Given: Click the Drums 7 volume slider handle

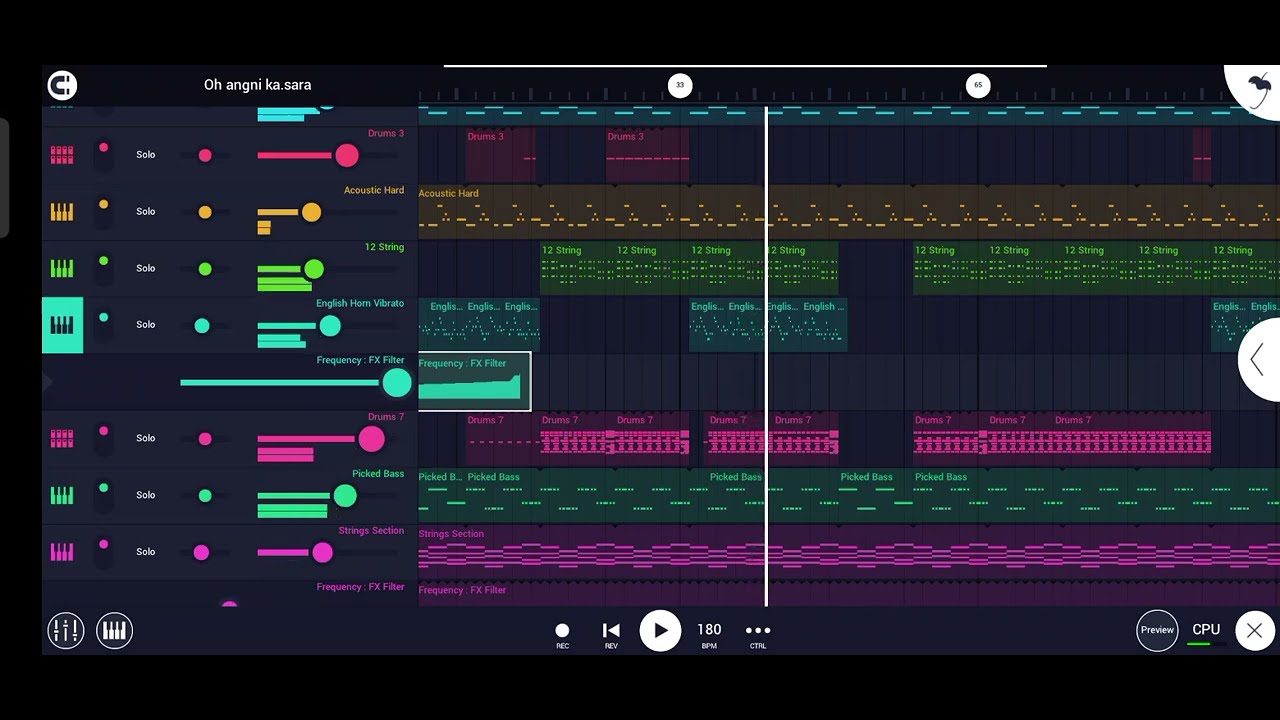Looking at the screenshot, I should 371,439.
